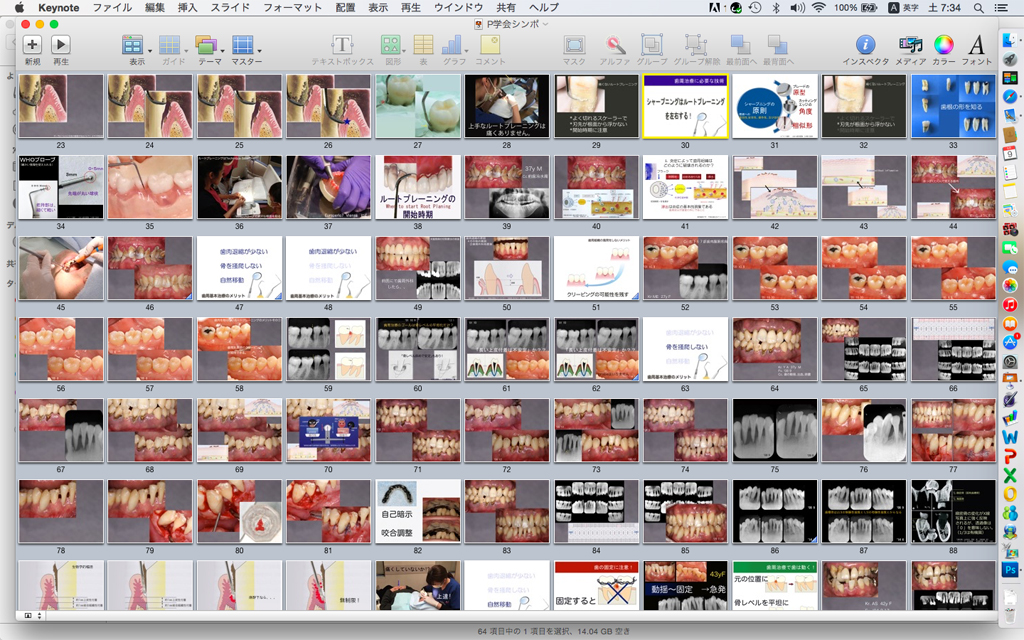Expand the 図形 shapes dropdown arrow

click(x=404, y=50)
